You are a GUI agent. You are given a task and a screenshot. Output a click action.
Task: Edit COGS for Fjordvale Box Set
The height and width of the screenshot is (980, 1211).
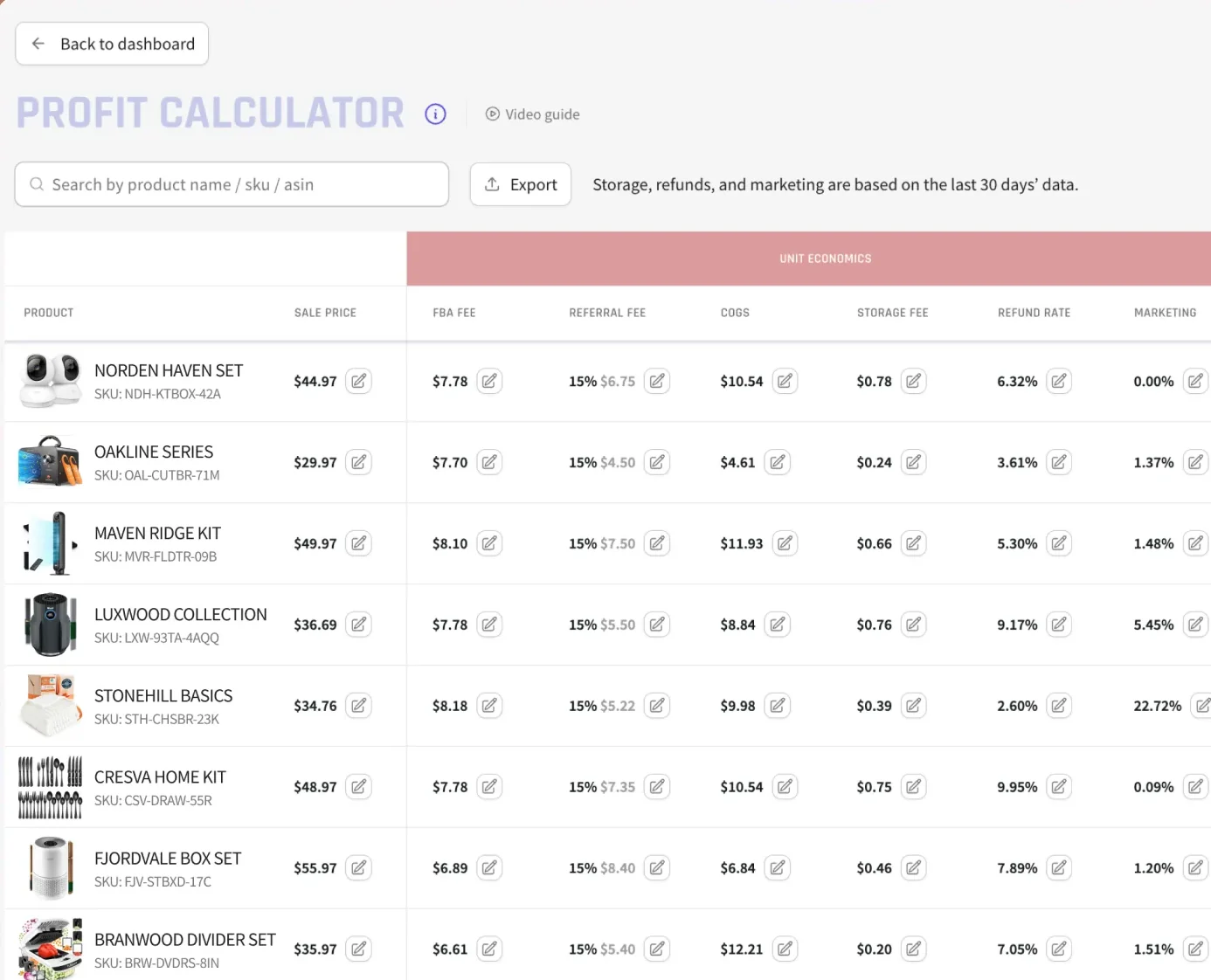(777, 868)
